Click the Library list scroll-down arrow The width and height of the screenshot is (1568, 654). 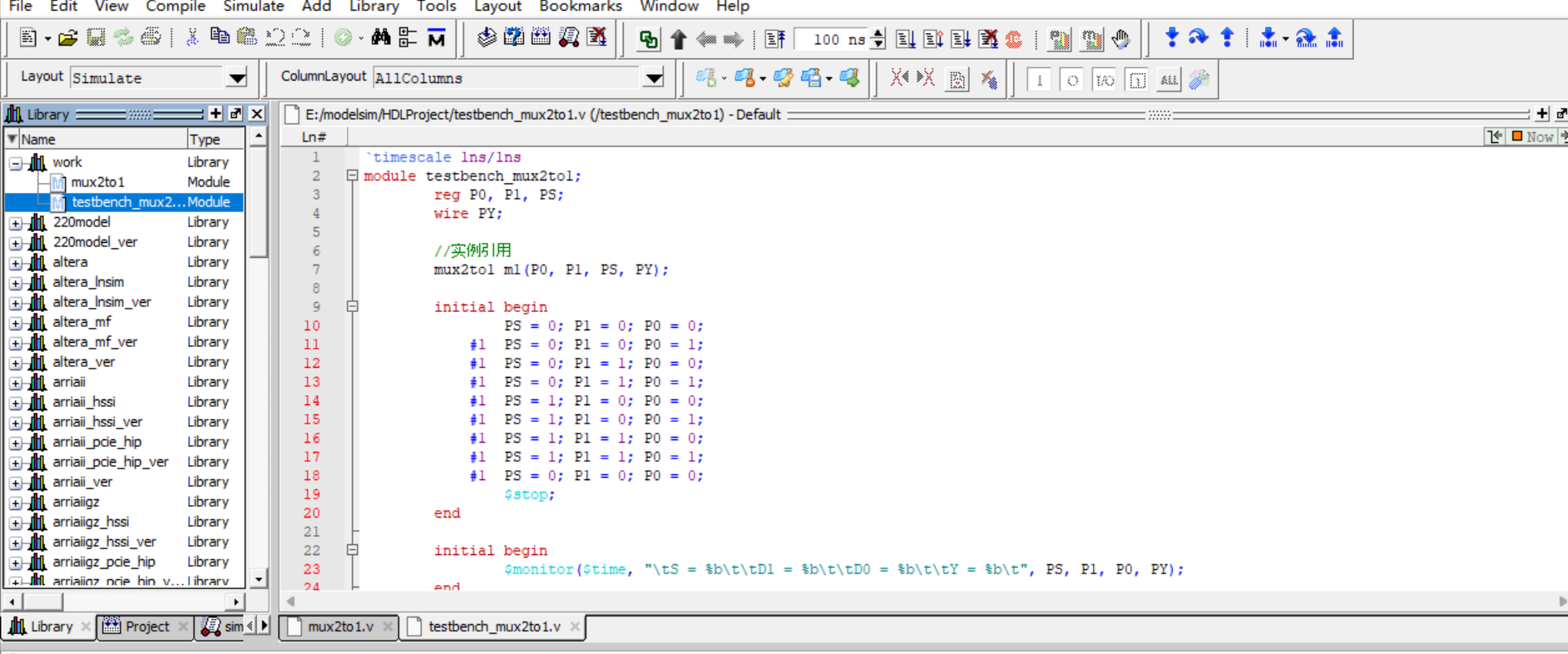tap(259, 579)
